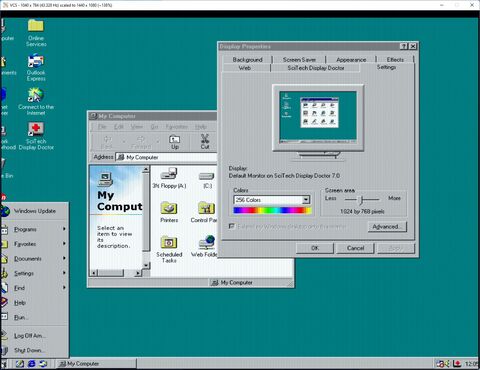The width and height of the screenshot is (480, 370).
Task: Click the Windows Update globe icon
Action: coord(5,211)
